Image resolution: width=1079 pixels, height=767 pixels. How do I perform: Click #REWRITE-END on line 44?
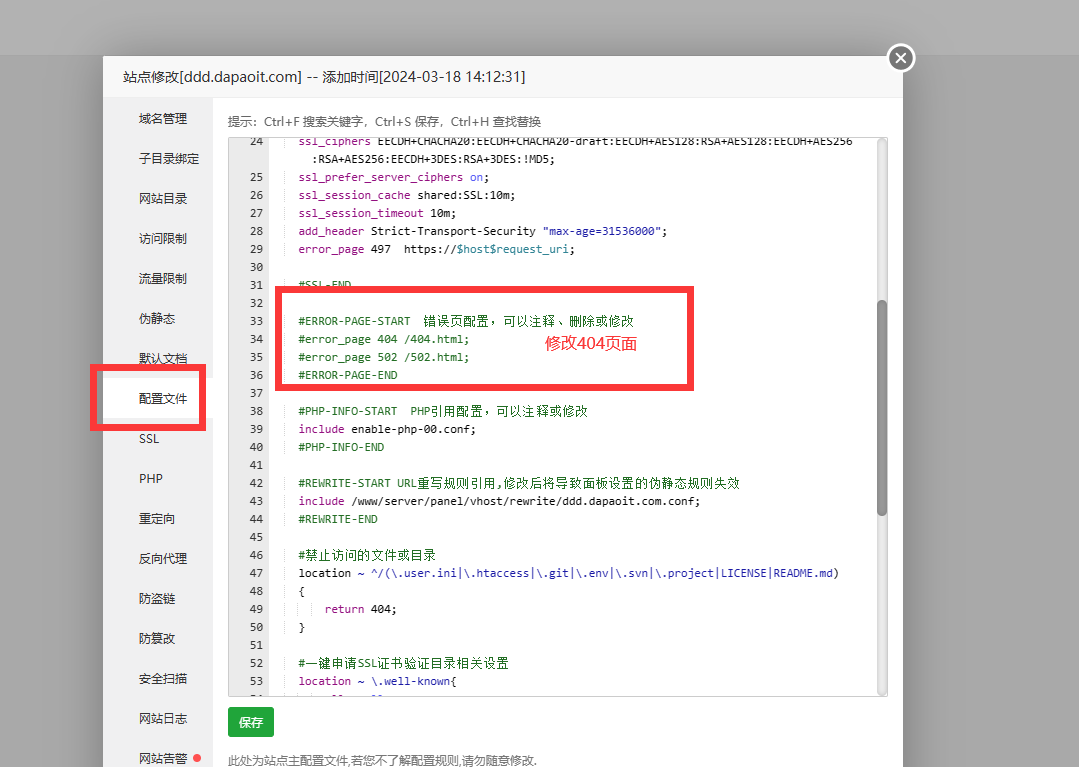point(338,519)
